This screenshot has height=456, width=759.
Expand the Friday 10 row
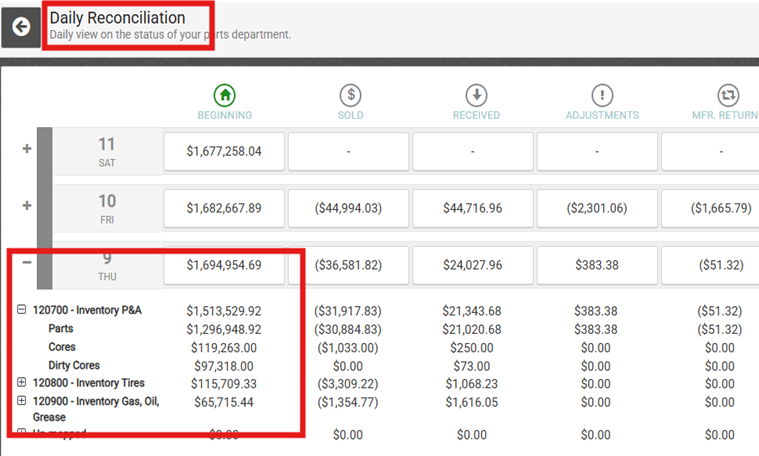(x=27, y=206)
